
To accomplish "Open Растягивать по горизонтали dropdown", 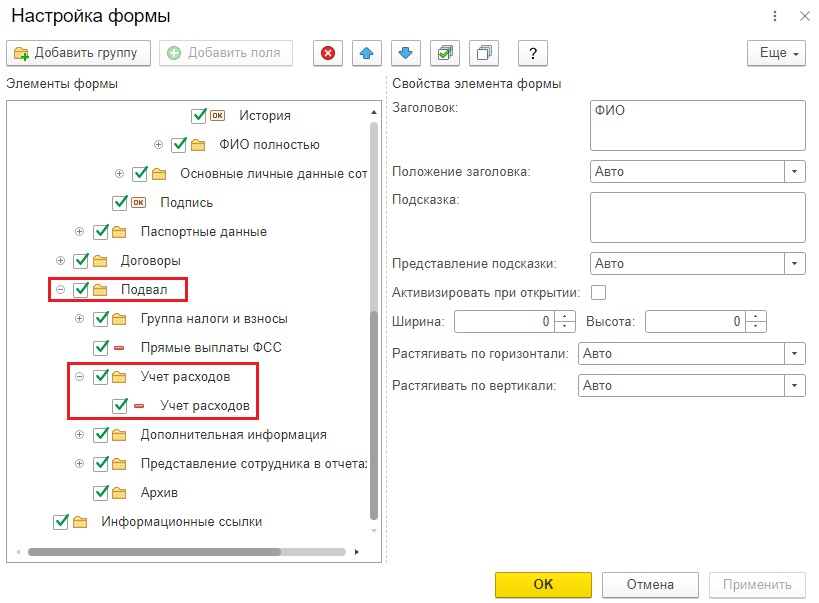I will point(794,354).
